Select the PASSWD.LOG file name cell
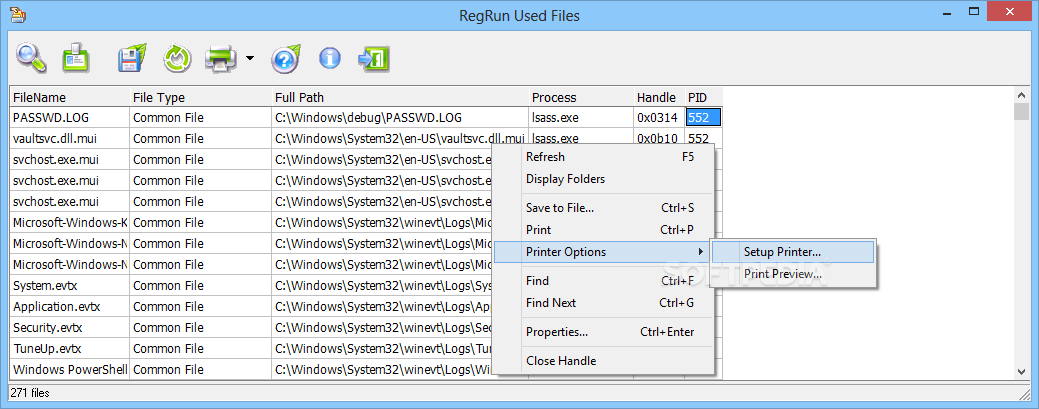 70,118
